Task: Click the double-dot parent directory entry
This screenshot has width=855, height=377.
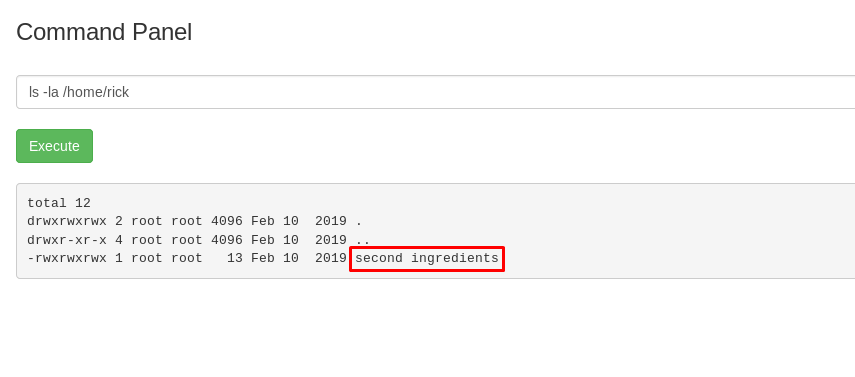Action: click(363, 240)
